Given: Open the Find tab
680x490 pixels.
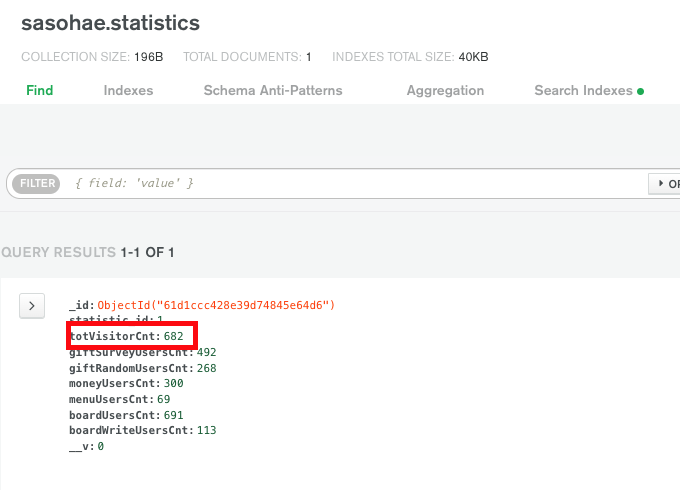Looking at the screenshot, I should (39, 90).
